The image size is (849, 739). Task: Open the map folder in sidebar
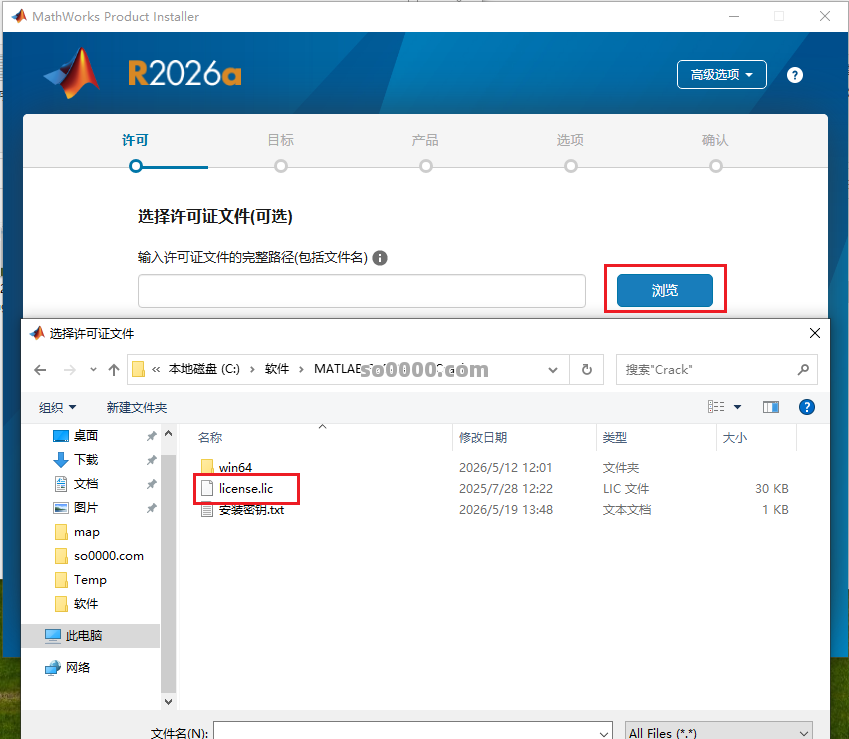(x=87, y=532)
